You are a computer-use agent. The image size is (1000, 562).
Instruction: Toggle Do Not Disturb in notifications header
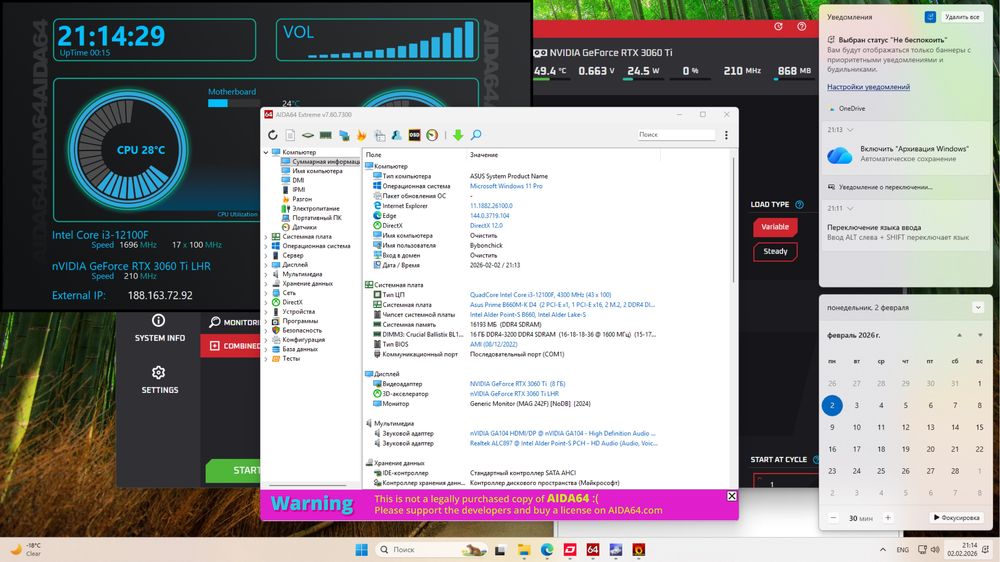[x=930, y=17]
